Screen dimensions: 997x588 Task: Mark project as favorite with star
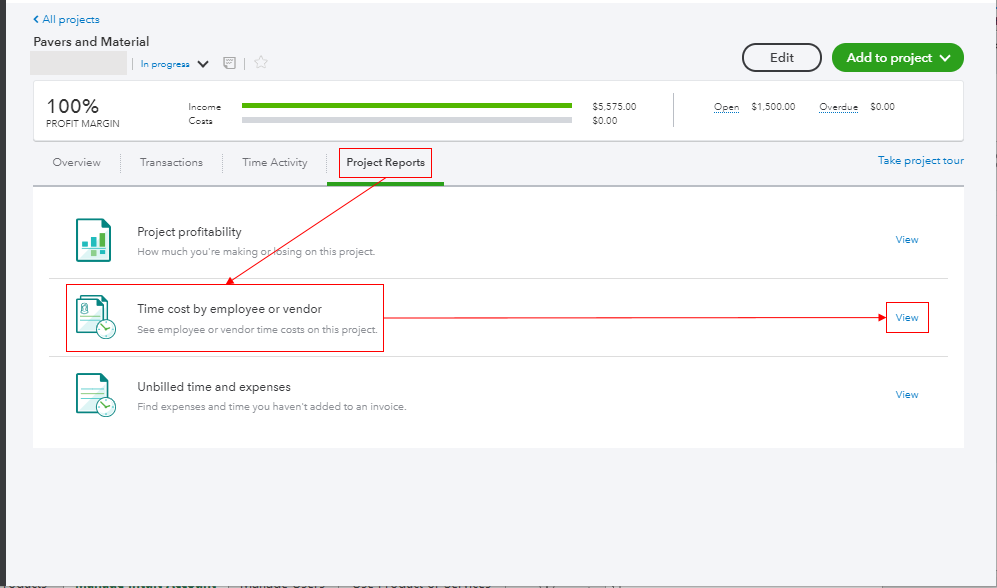(x=261, y=62)
